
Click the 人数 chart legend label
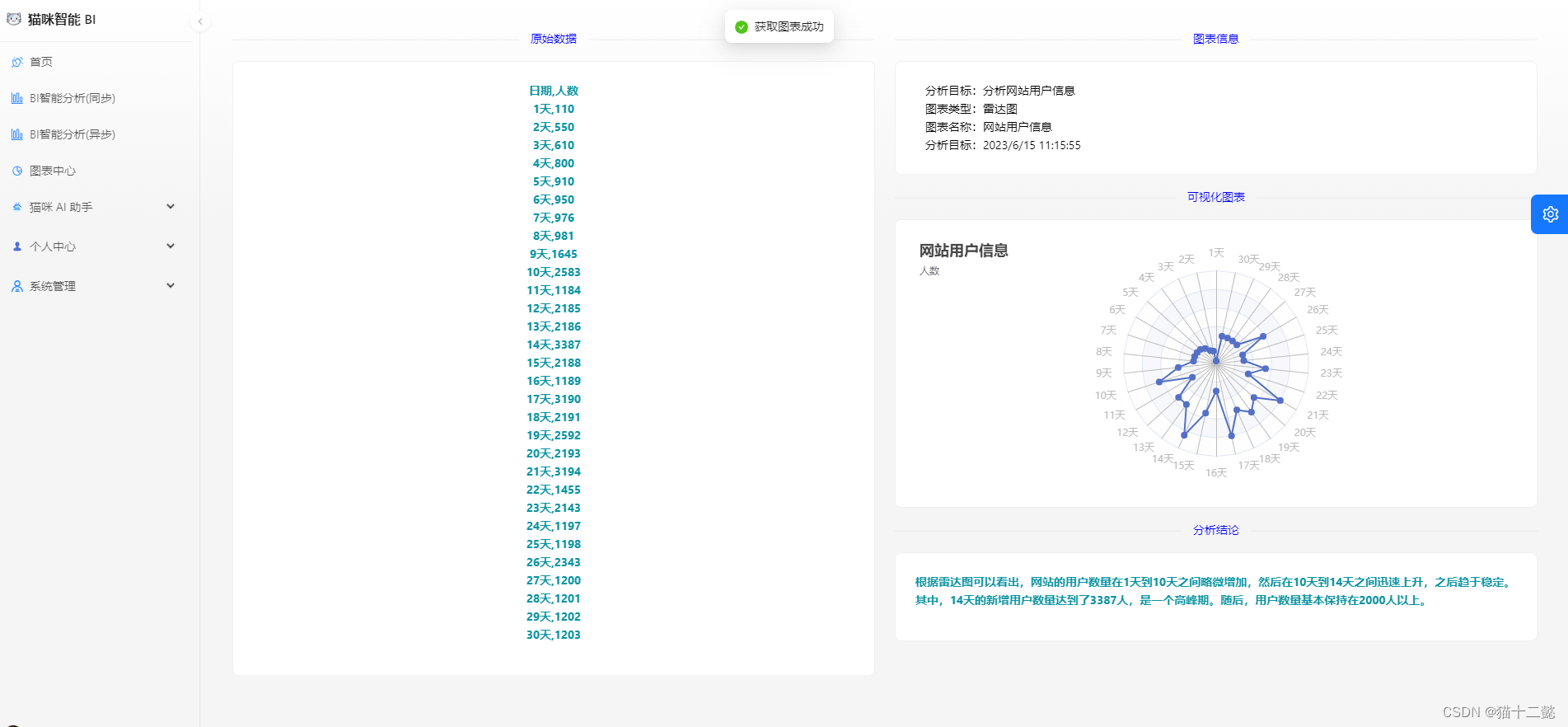929,271
